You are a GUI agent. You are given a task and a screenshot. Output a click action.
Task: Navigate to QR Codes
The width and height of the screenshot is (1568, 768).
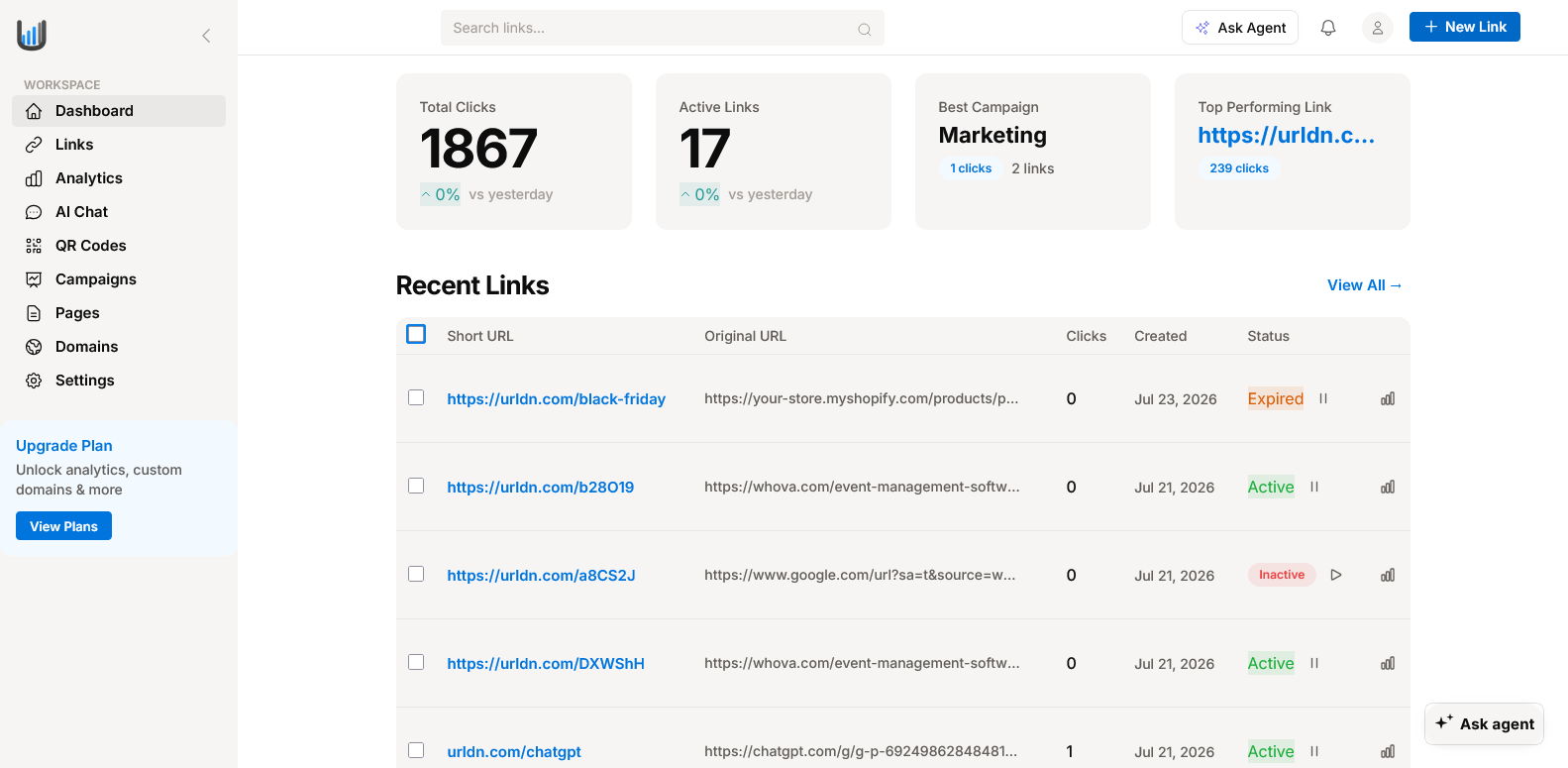pyautogui.click(x=119, y=246)
